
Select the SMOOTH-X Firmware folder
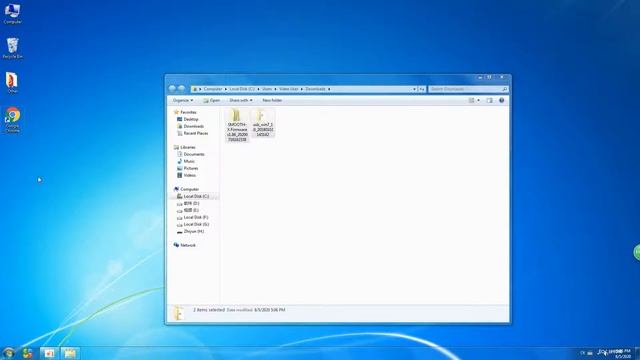tap(237, 126)
